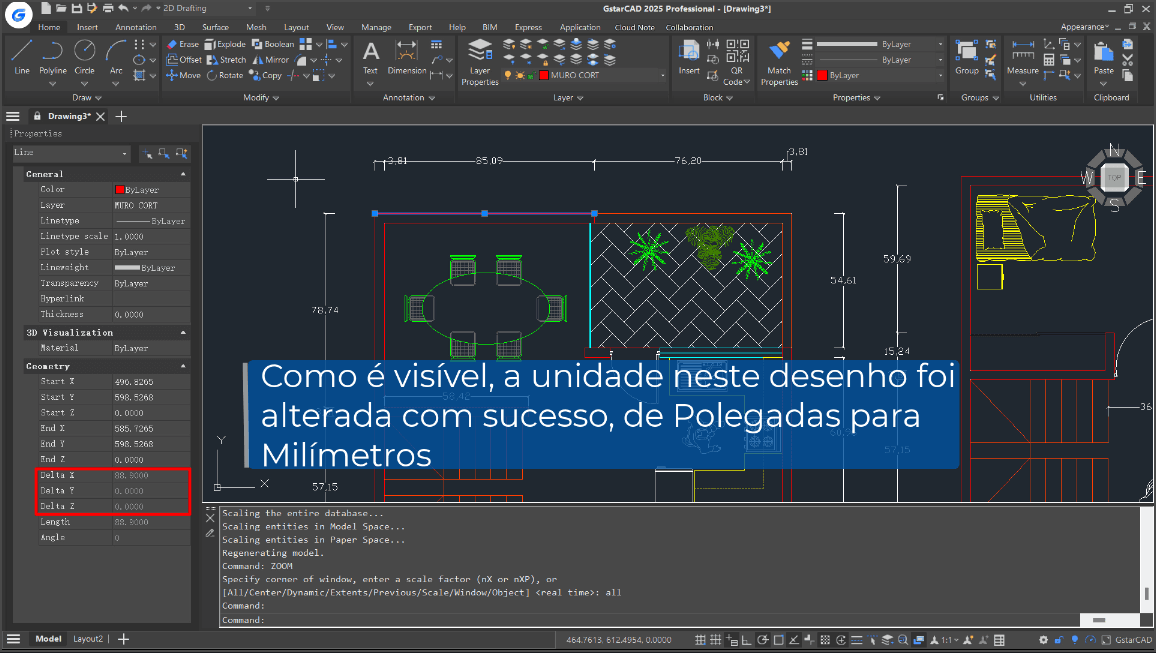
Task: Toggle the lock UI icon in status bar
Action: [x=1059, y=640]
